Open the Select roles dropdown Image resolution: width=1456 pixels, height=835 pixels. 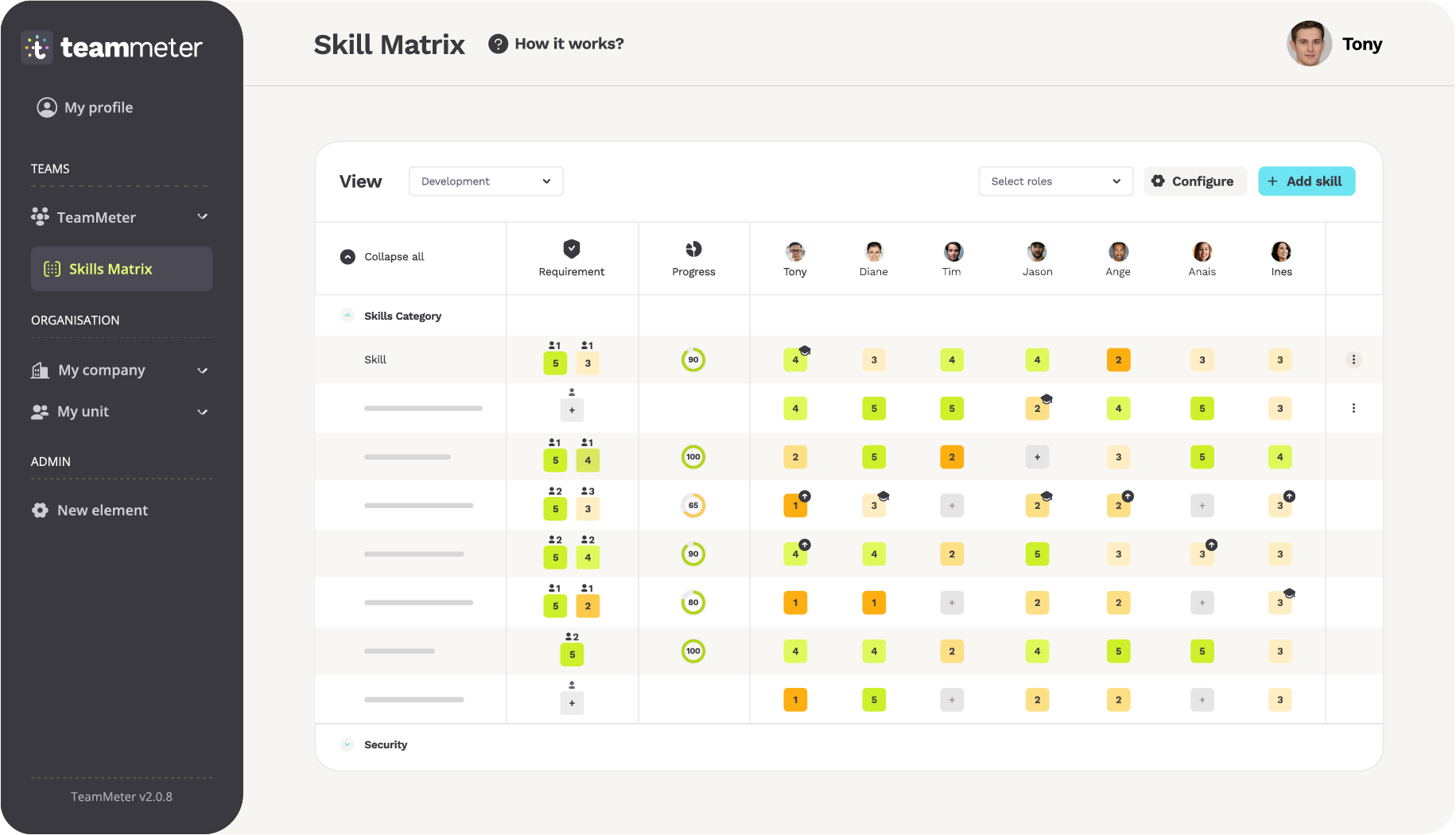(x=1055, y=181)
